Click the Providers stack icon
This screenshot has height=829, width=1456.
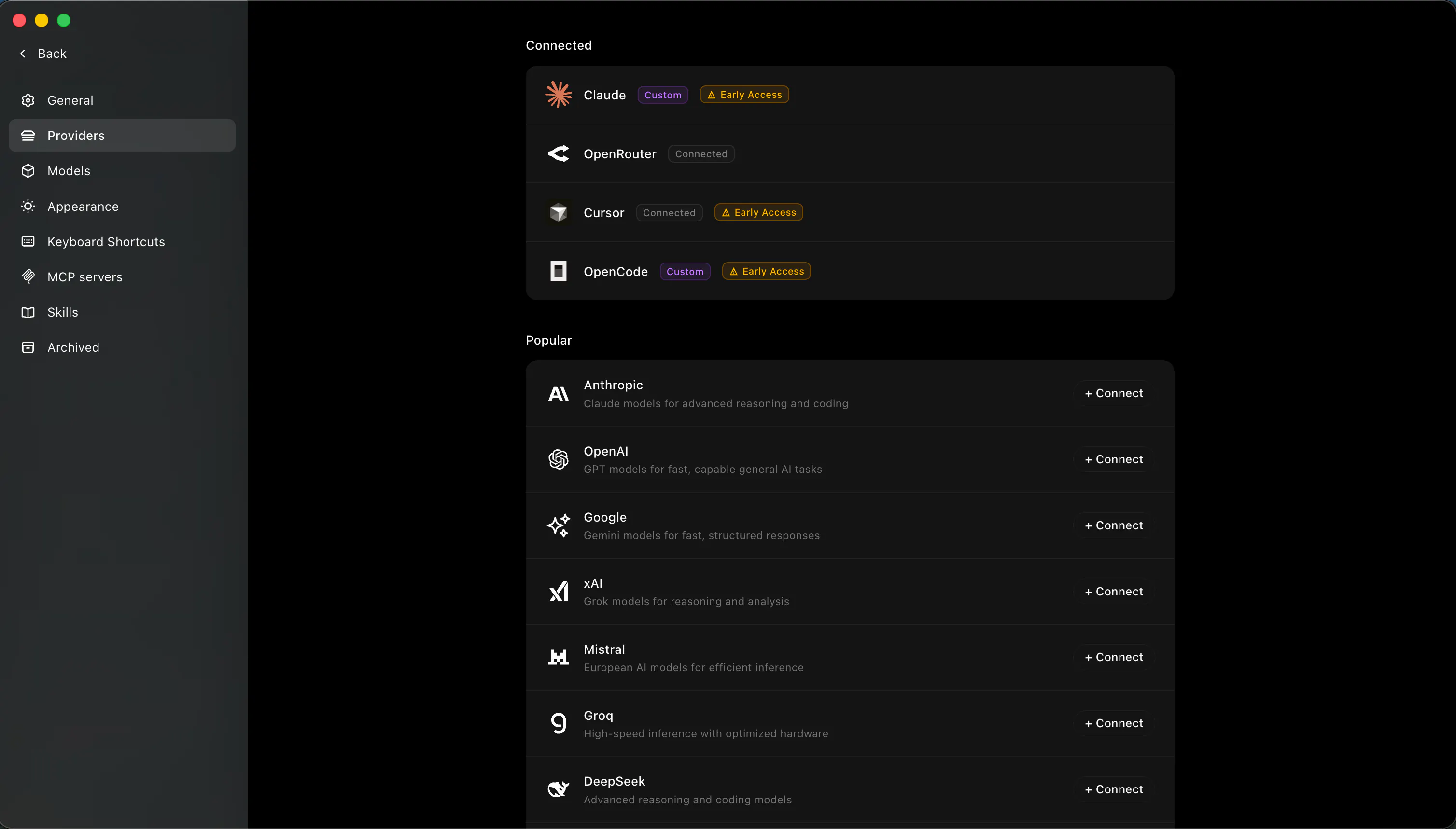pos(28,136)
